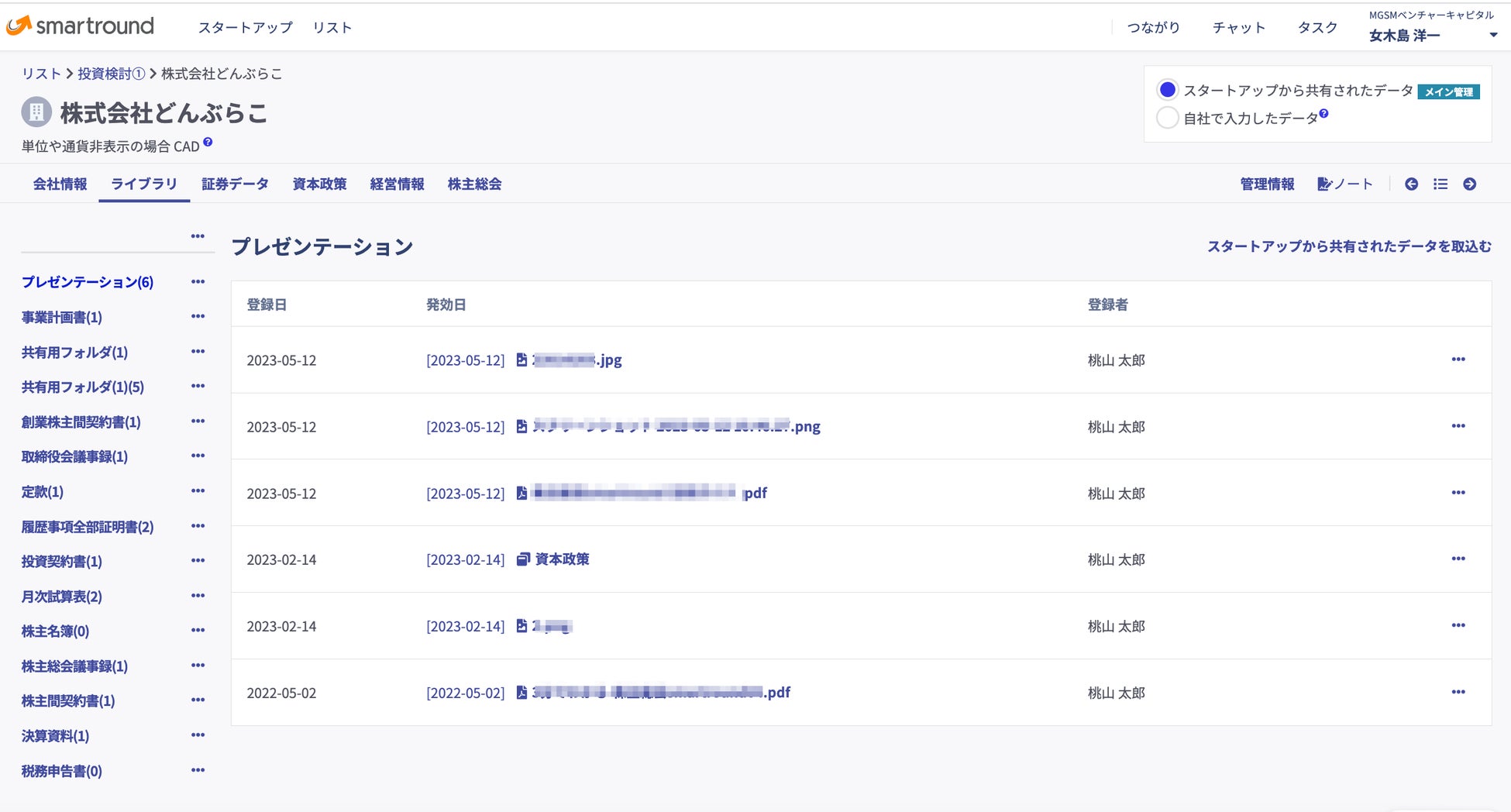1511x812 pixels.
Task: Select 月次試算表(2) folder in sidebar
Action: [62, 597]
